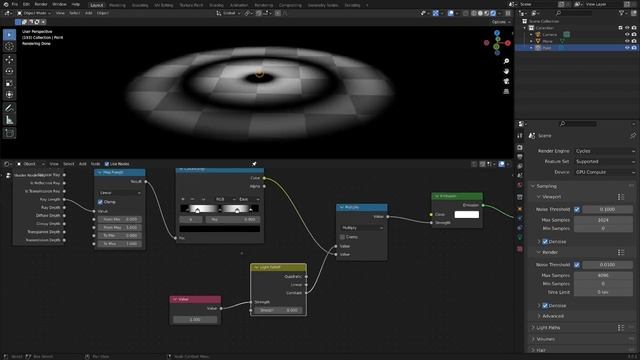Click the Viewport Max Samples field
The image size is (640, 360).
click(603, 220)
